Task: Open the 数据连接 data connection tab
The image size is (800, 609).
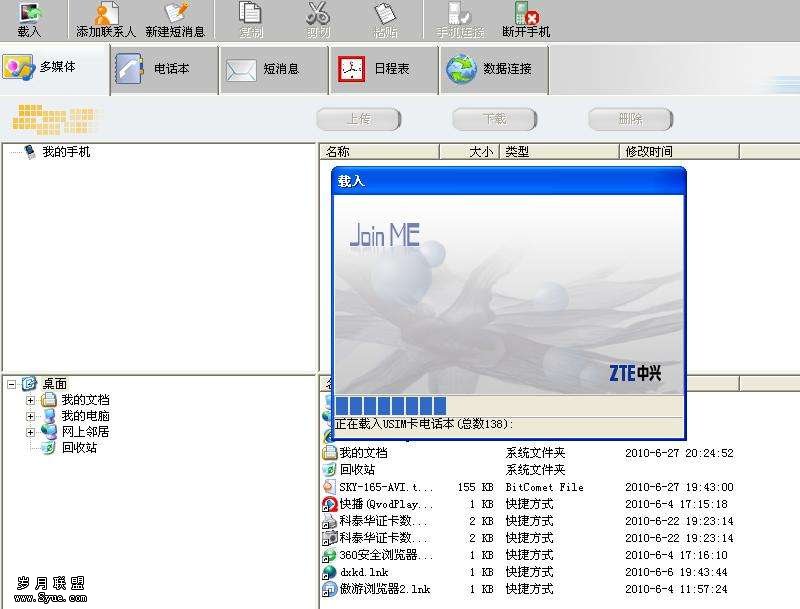Action: [494, 69]
